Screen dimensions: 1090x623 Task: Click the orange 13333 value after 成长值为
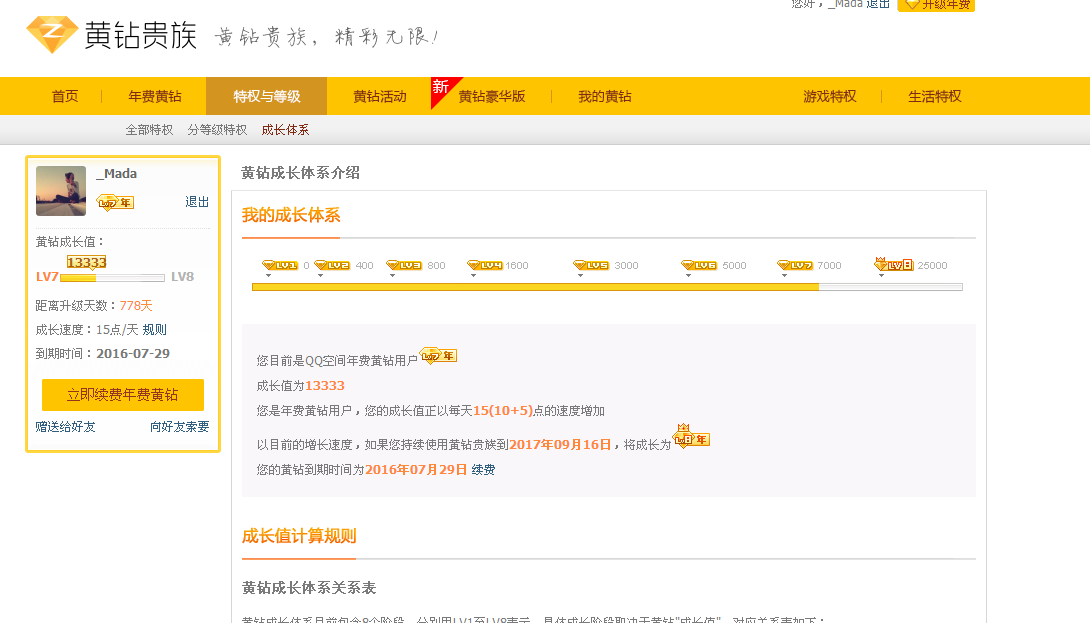325,386
